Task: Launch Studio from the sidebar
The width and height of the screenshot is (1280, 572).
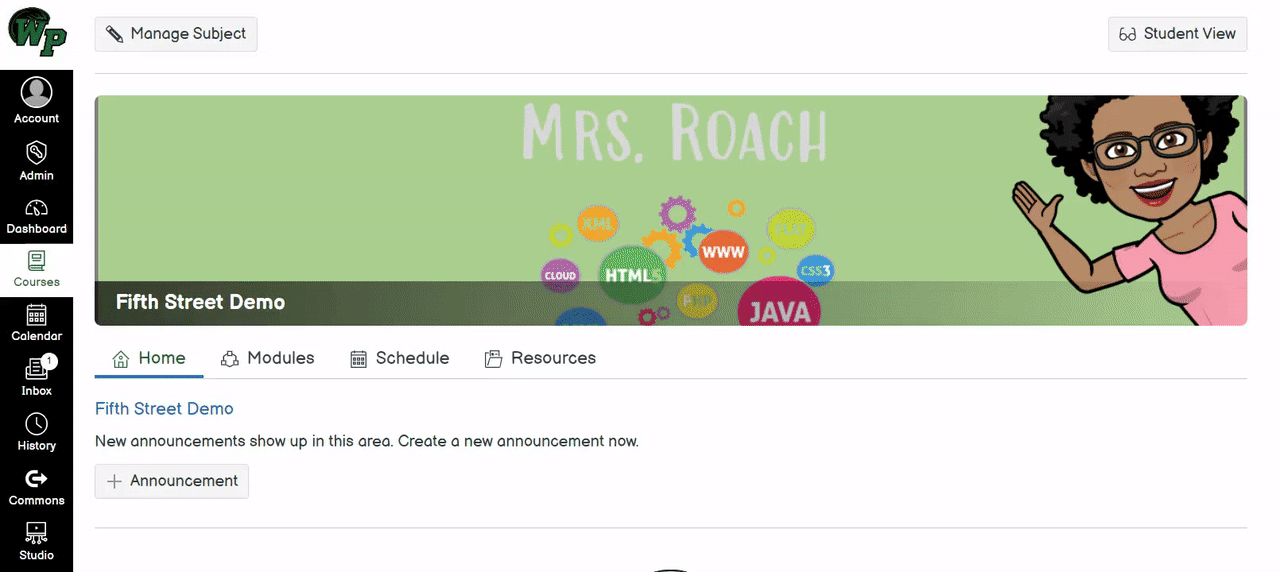Action: (37, 541)
